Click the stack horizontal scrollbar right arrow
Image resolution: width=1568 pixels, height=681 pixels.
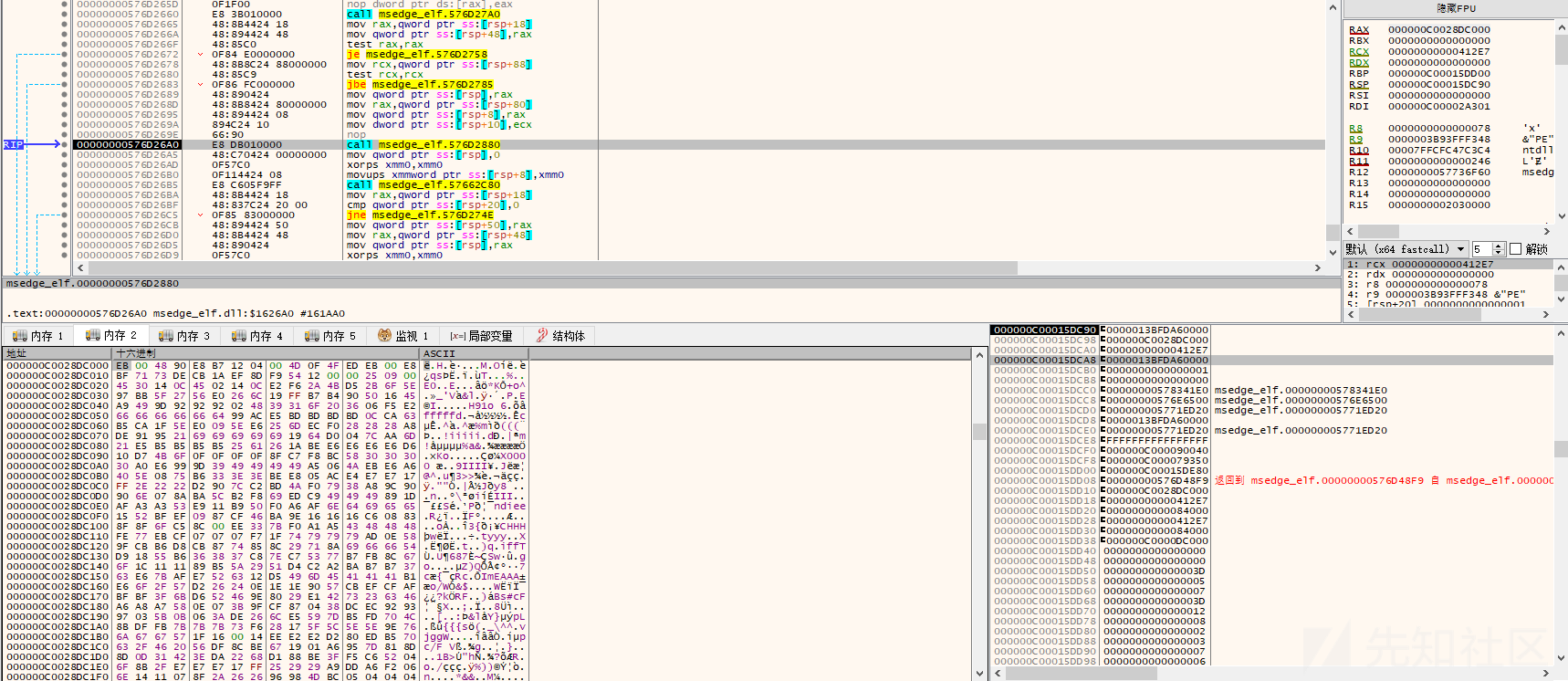click(x=1546, y=673)
